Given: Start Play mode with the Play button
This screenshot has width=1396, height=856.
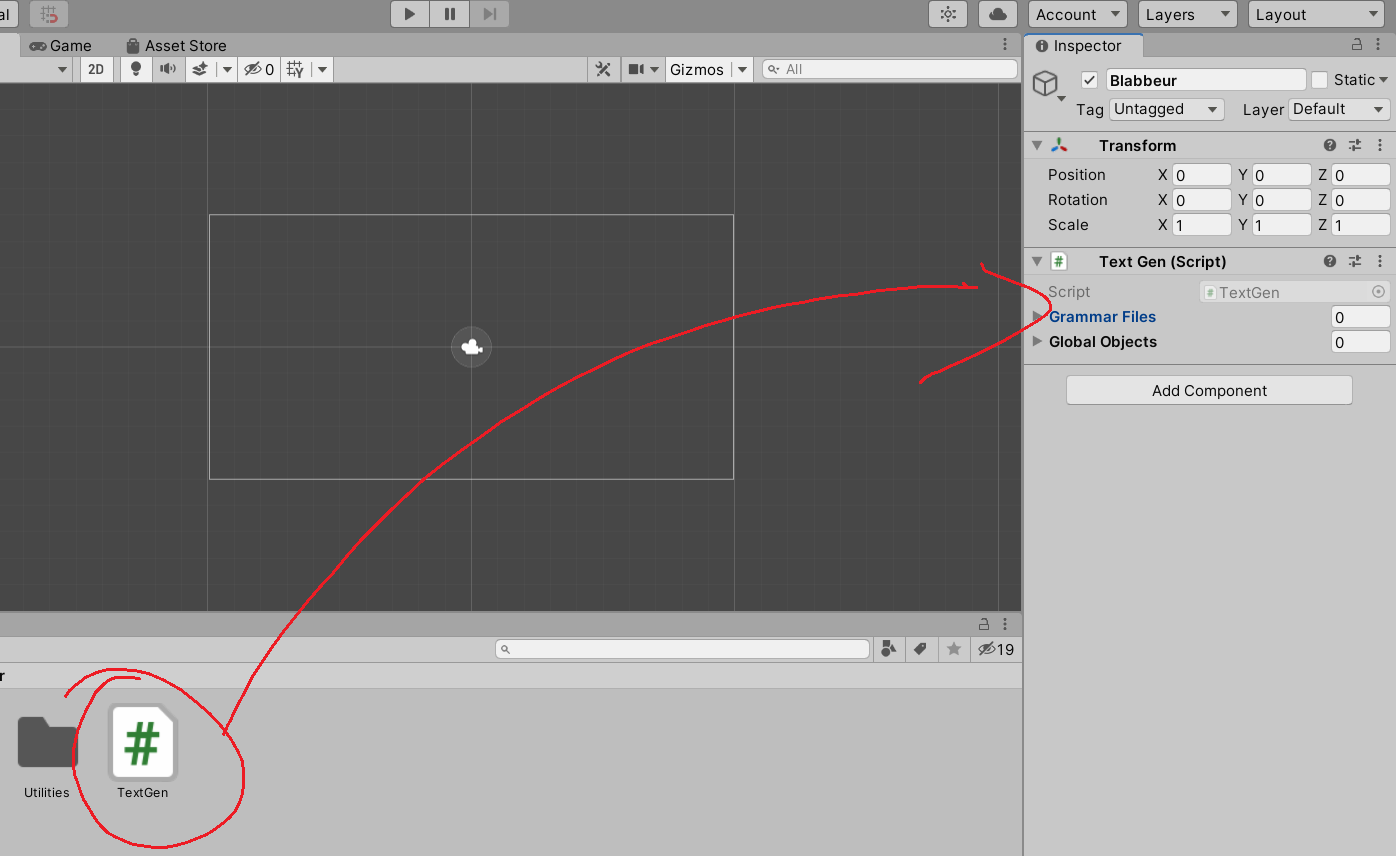Looking at the screenshot, I should (x=410, y=14).
